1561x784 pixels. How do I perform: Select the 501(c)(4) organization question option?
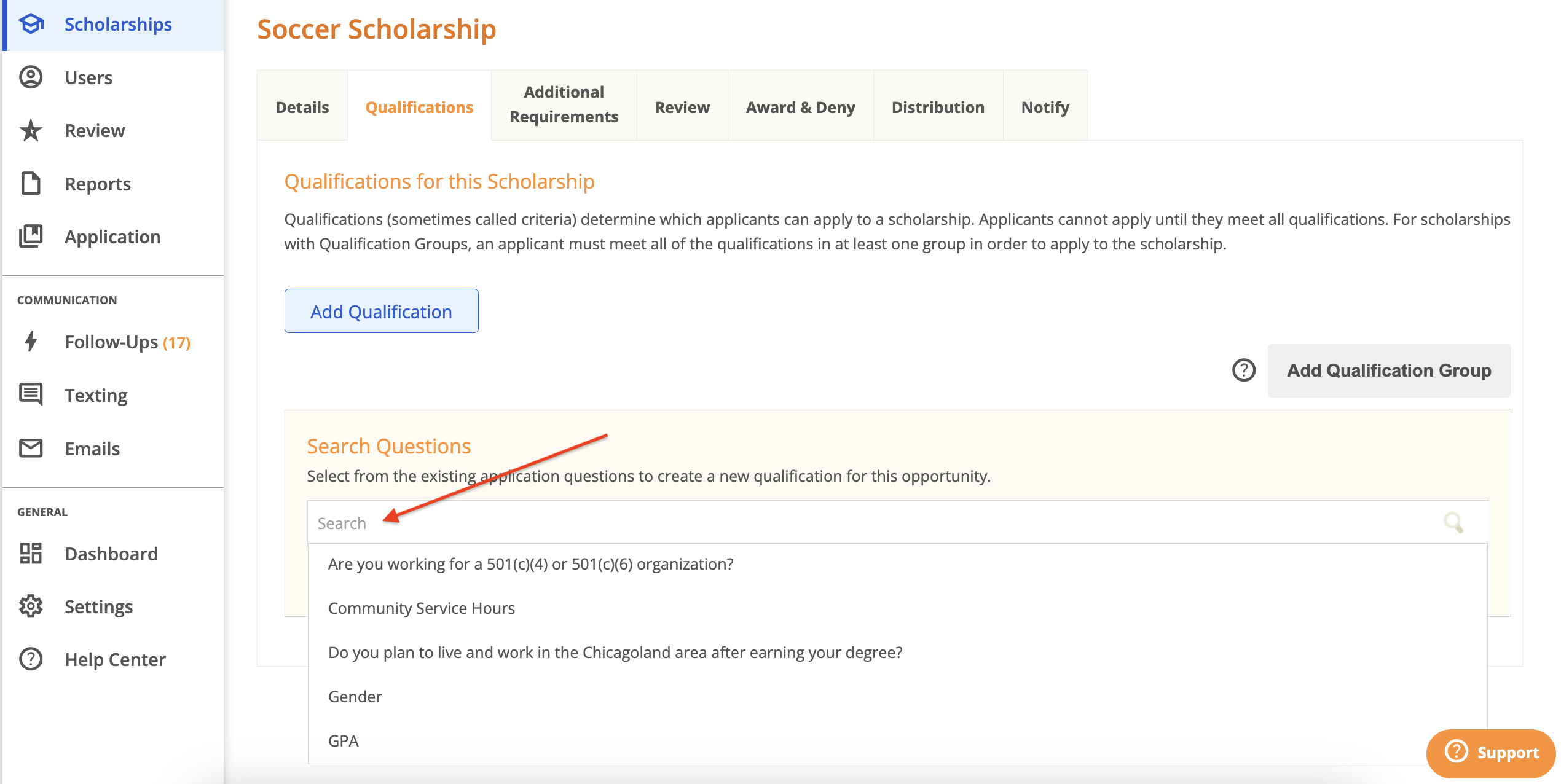pyautogui.click(x=530, y=564)
